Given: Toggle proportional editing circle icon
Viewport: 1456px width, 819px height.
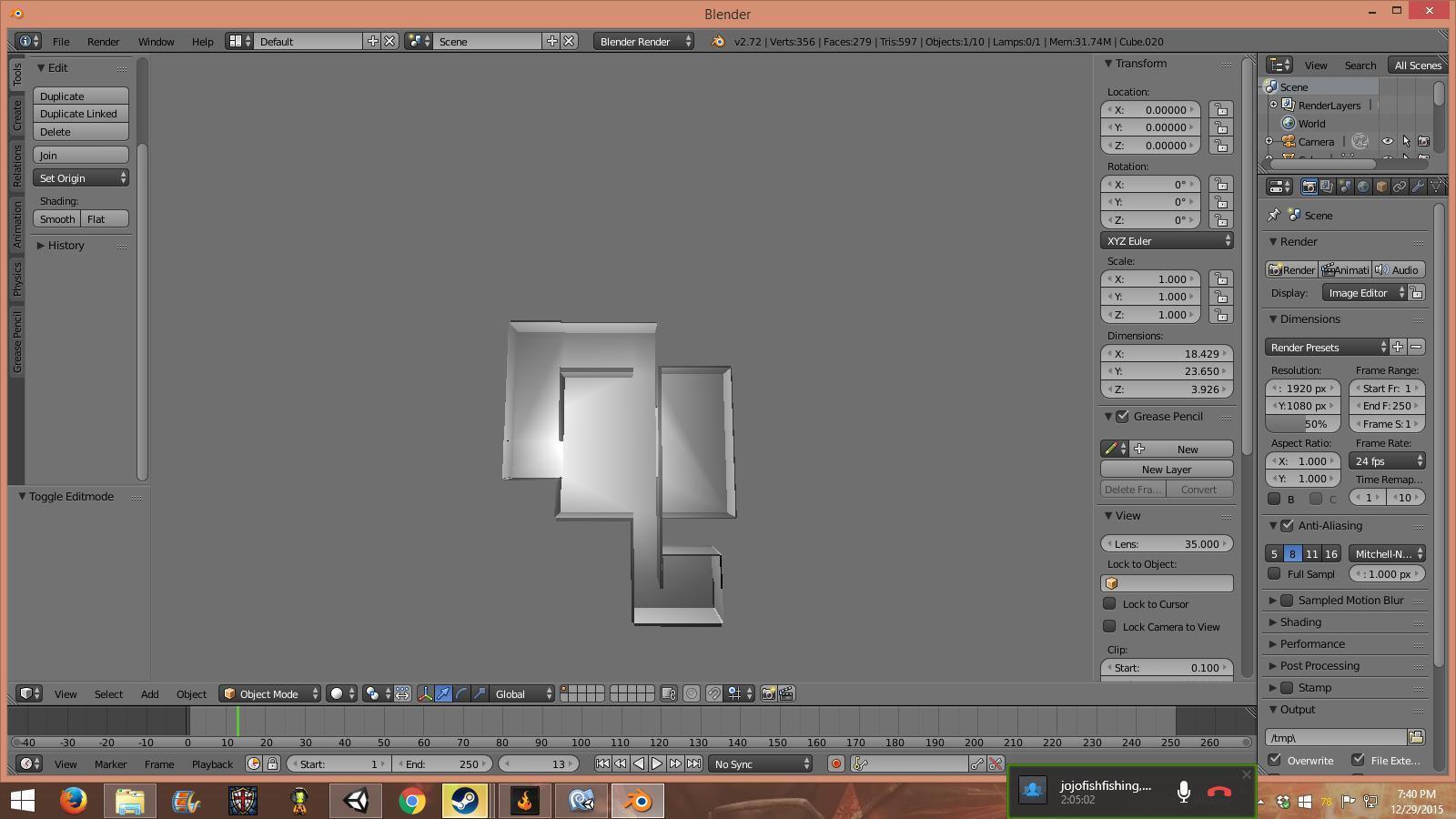Looking at the screenshot, I should [x=692, y=693].
